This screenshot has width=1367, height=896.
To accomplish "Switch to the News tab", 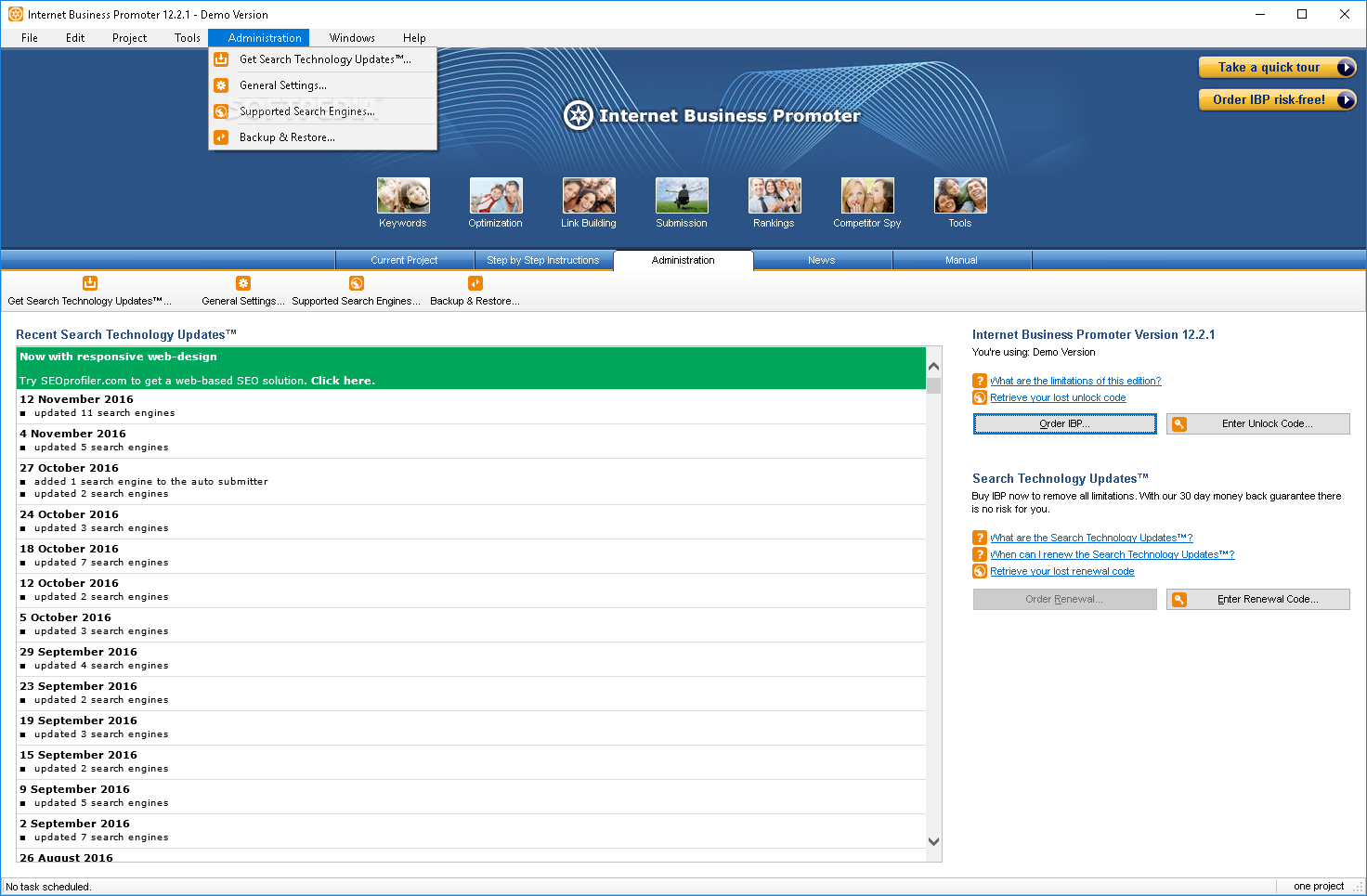I will (822, 260).
